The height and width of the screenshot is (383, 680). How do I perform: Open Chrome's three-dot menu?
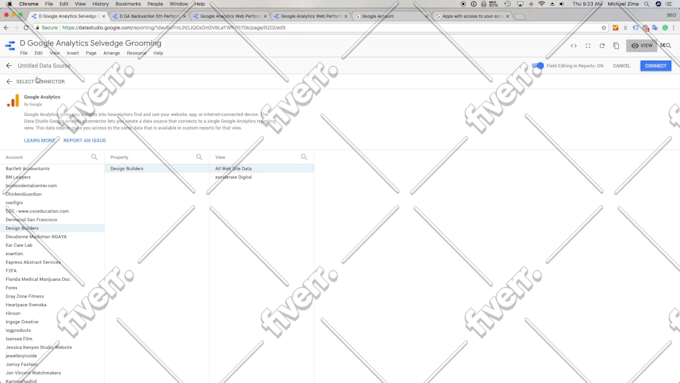673,28
